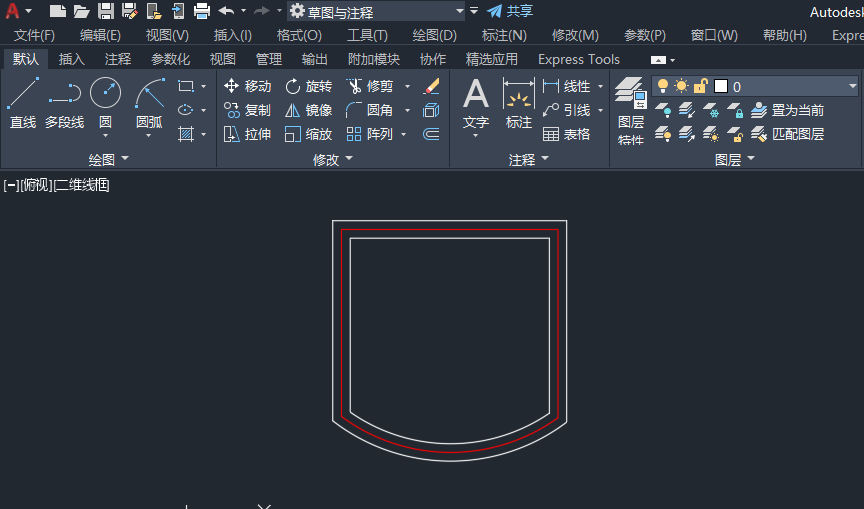Image resolution: width=864 pixels, height=509 pixels.
Task: Click the New file icon
Action: click(57, 11)
